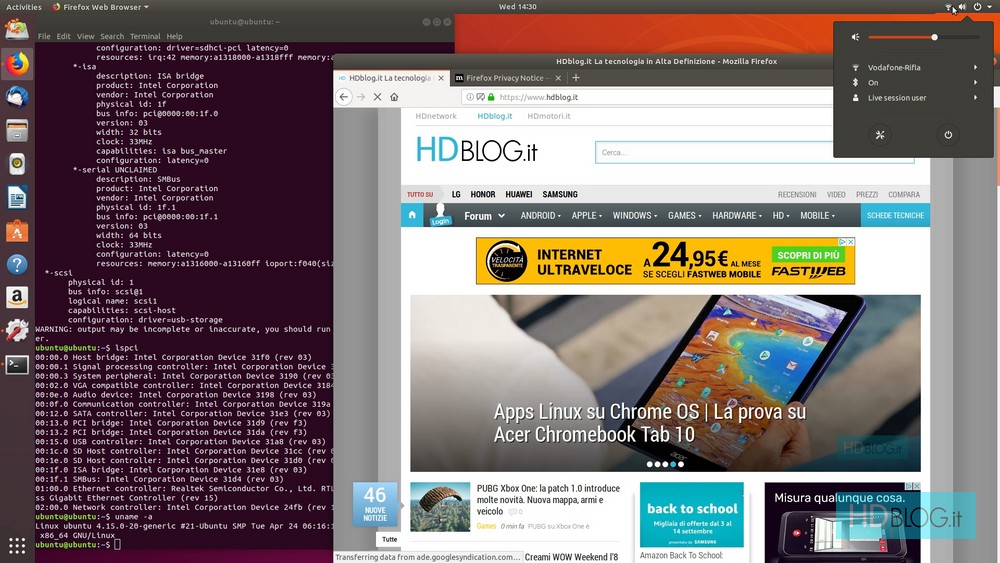Open Help icon in the dock
The width and height of the screenshot is (1000, 563).
[x=17, y=264]
